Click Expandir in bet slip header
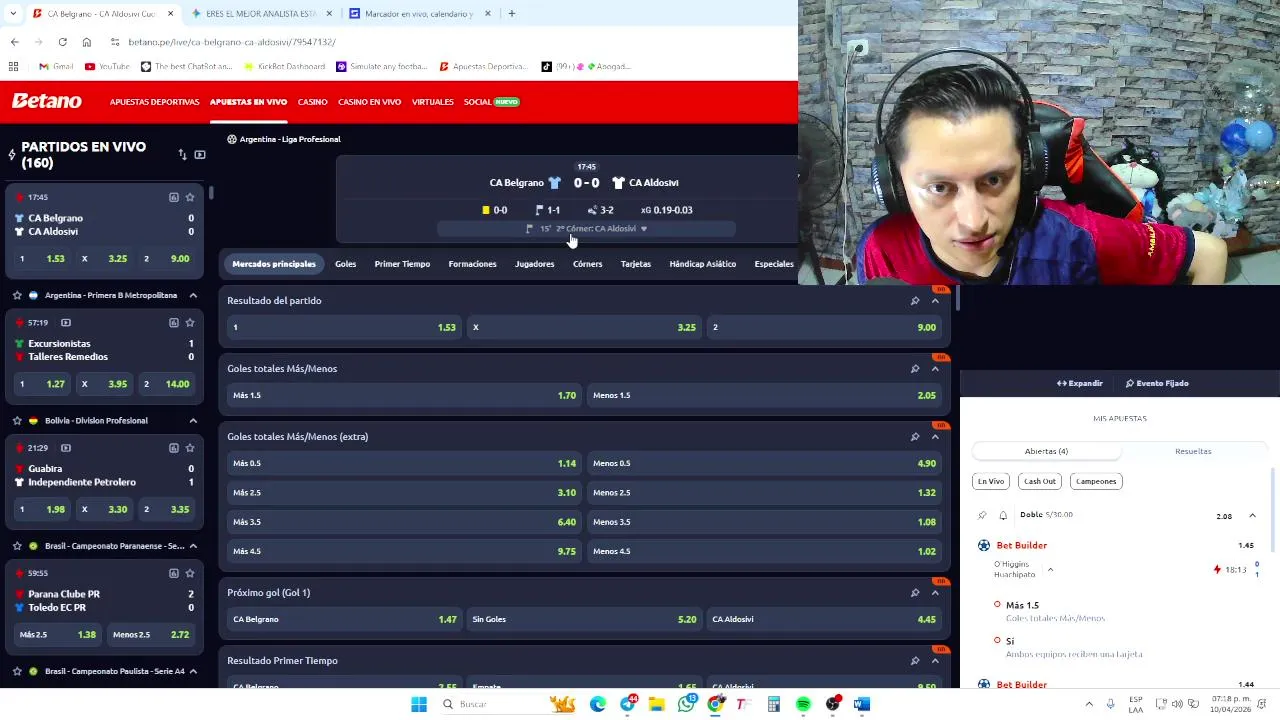 [x=1080, y=383]
